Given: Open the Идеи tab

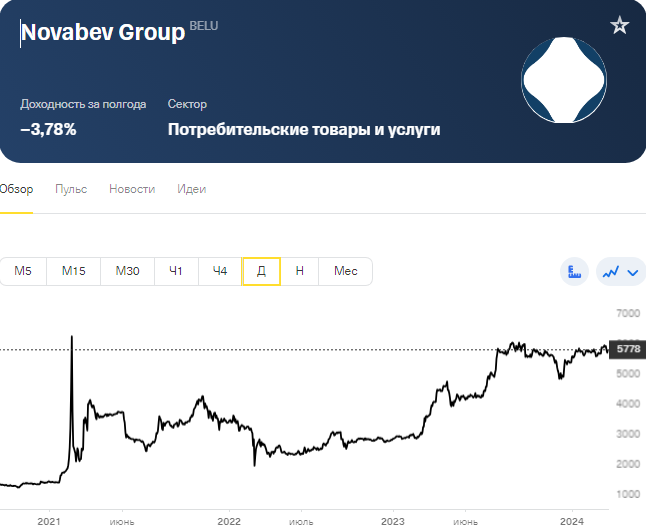Looking at the screenshot, I should [192, 189].
